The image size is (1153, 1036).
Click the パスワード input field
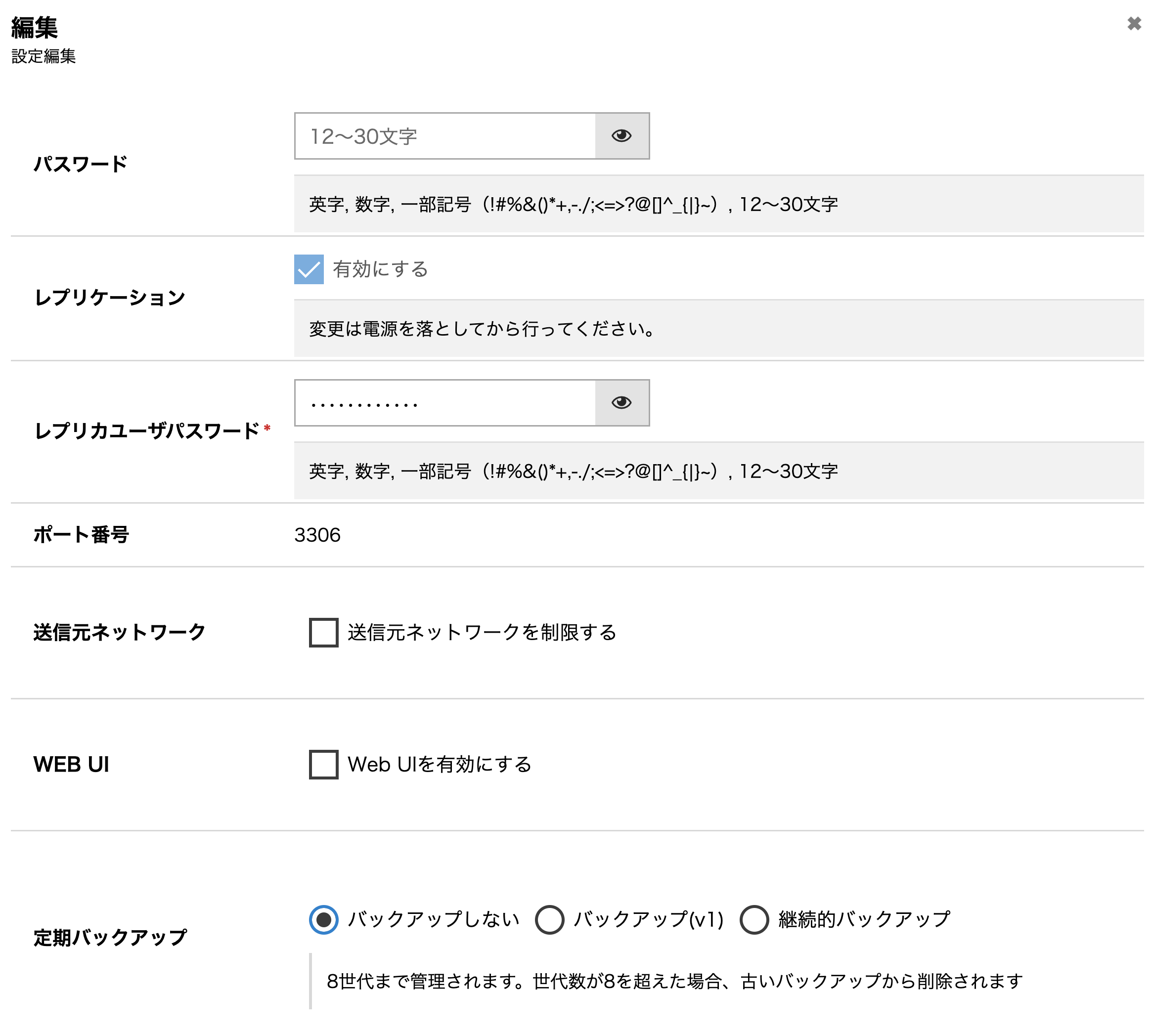point(444,136)
